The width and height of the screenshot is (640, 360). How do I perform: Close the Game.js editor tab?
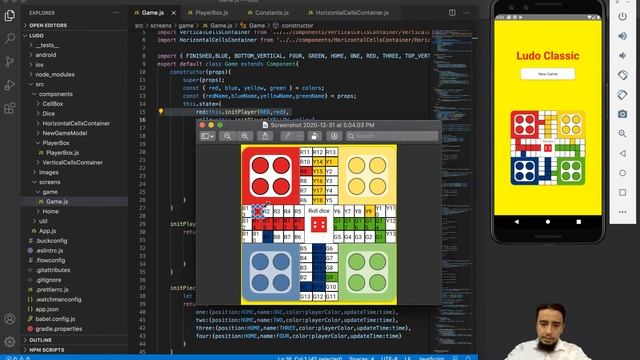pyautogui.click(x=173, y=13)
